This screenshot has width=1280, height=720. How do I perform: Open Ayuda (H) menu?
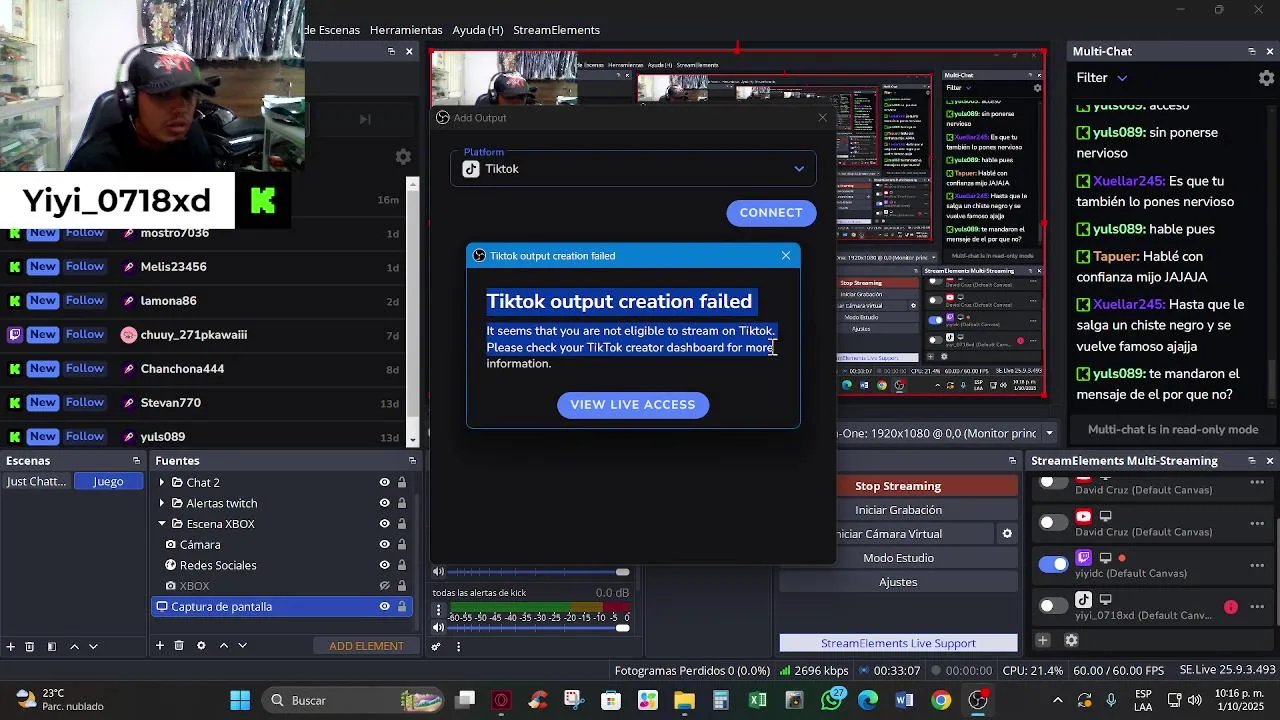478,30
